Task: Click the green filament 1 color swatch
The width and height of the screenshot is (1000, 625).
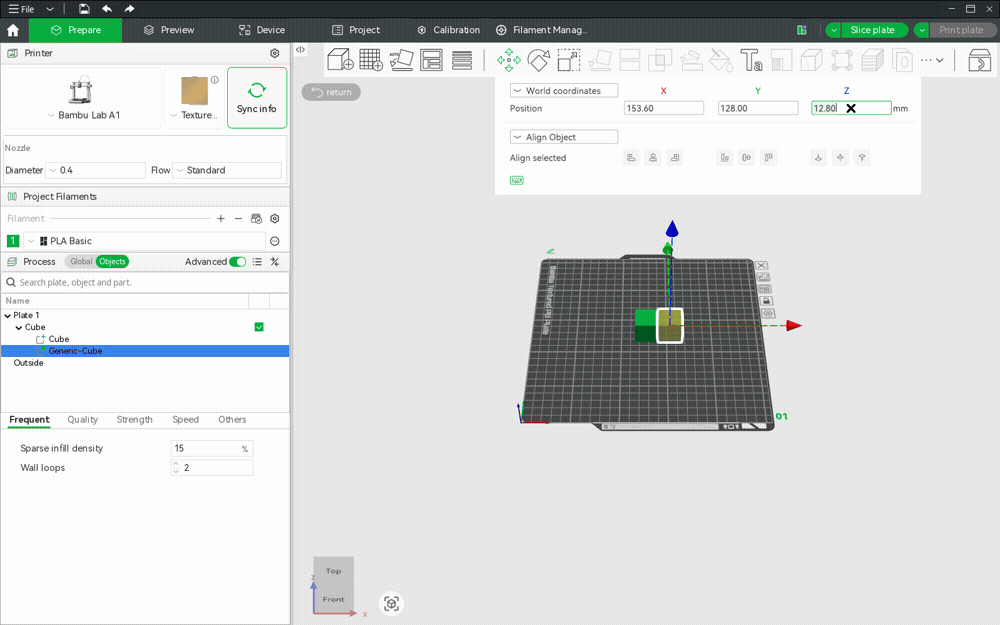Action: [x=13, y=241]
